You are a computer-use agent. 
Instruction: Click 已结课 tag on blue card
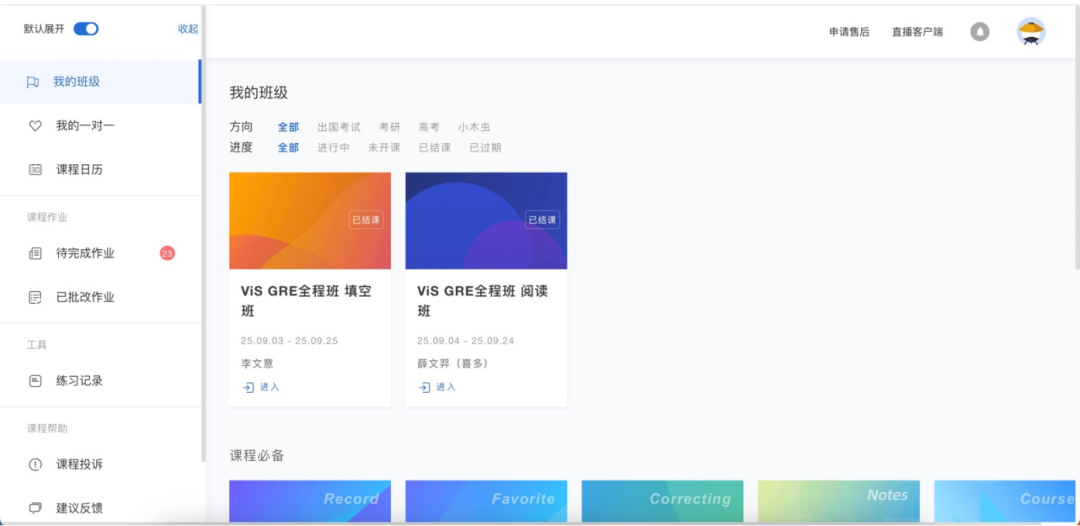(x=543, y=220)
